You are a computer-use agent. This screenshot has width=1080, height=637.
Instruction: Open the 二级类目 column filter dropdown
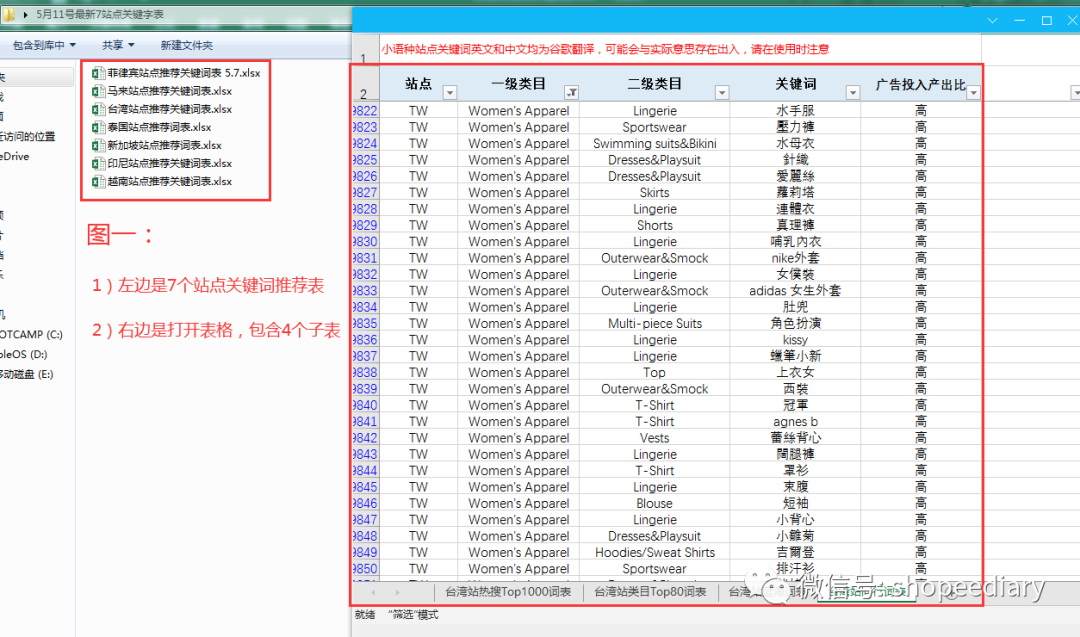coord(722,92)
